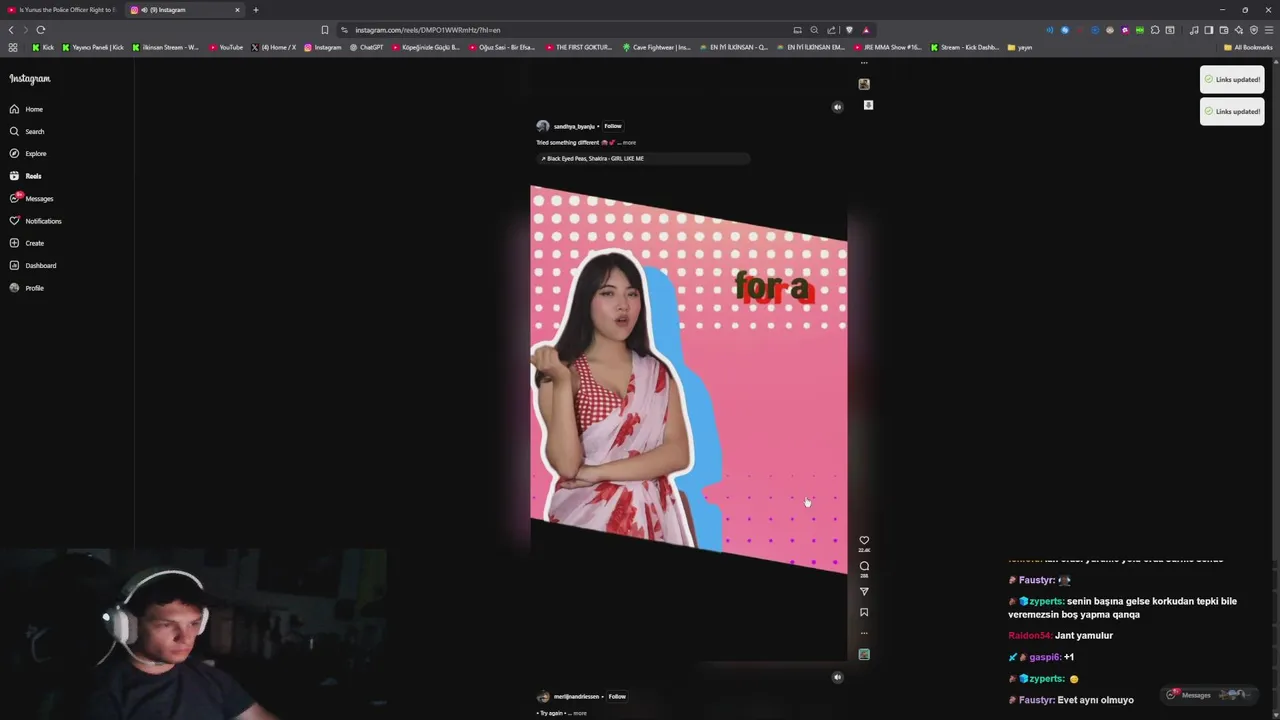Image resolution: width=1280 pixels, height=720 pixels.
Task: Open the '(4) Home / X' bookmark
Action: click(273, 47)
